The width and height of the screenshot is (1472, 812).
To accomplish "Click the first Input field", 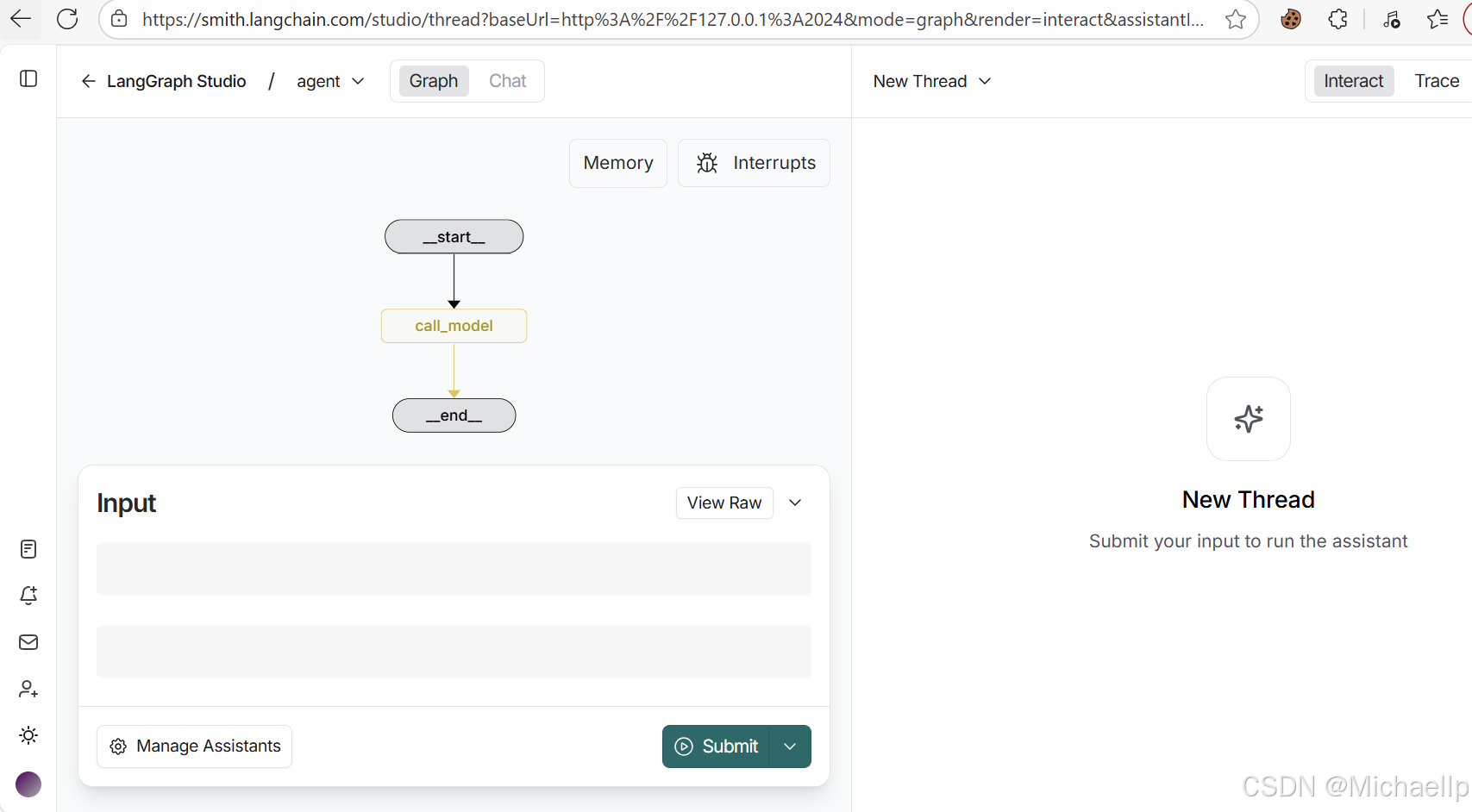I will coord(454,569).
